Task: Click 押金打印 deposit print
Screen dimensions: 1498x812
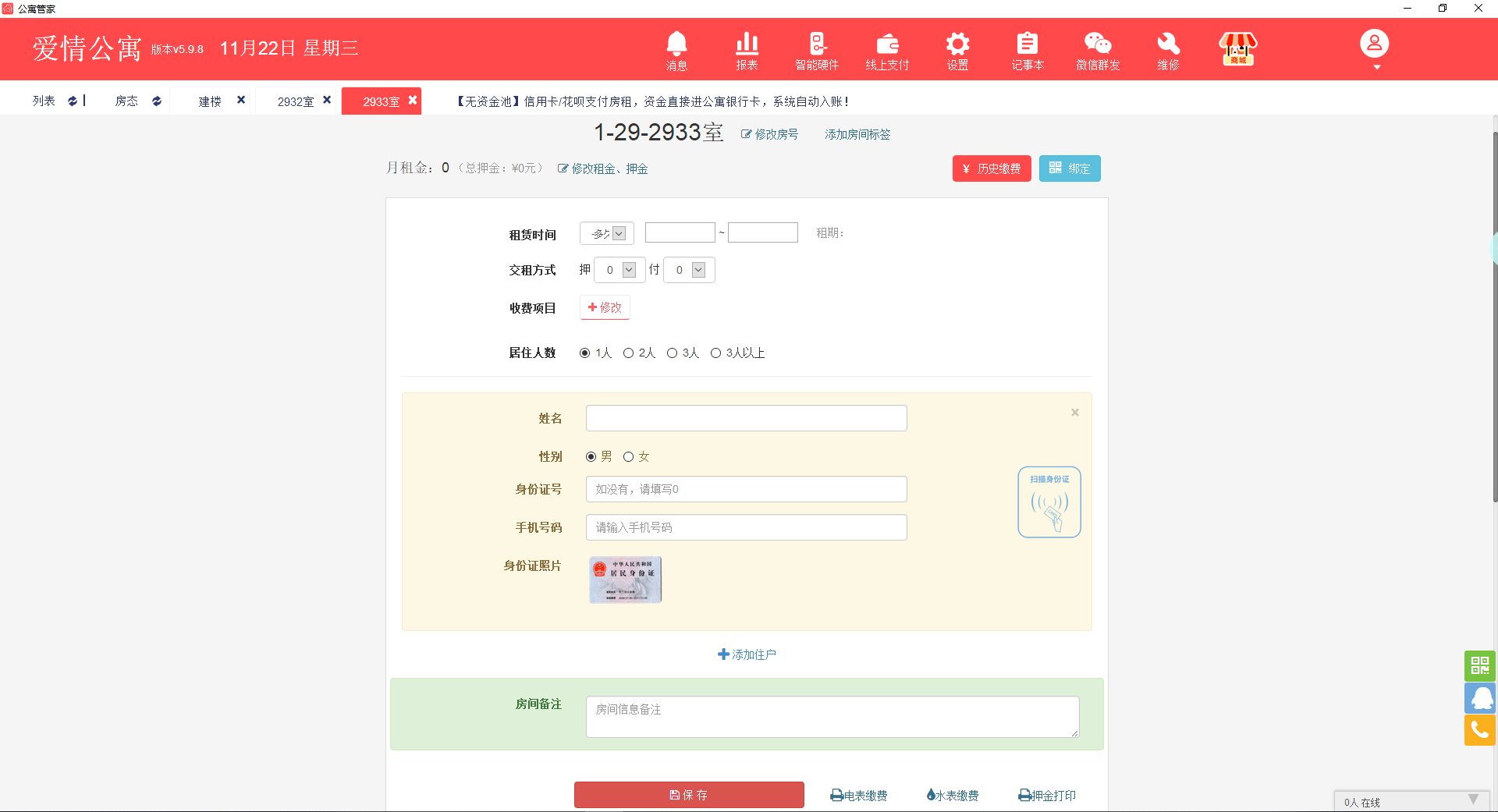Action: coord(1047,795)
